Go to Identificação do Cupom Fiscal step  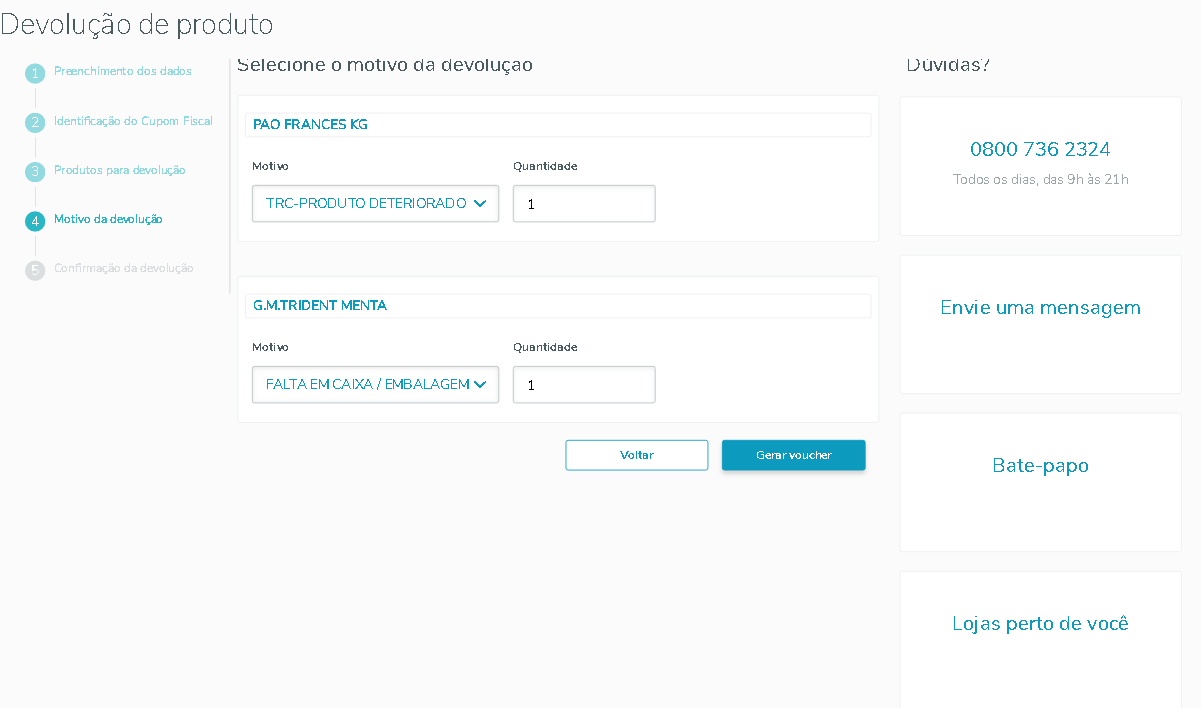(x=133, y=121)
